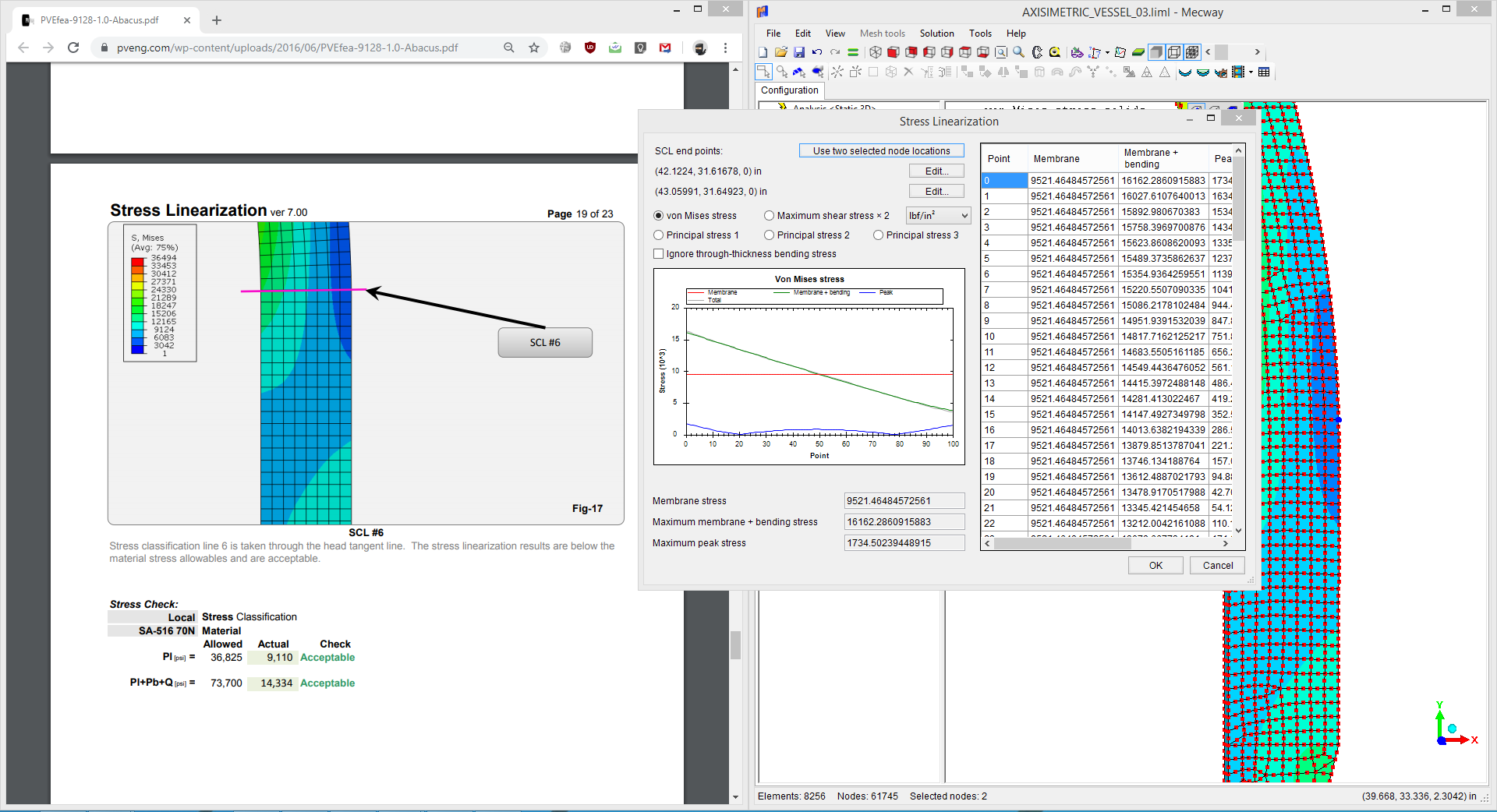
Task: Select the Select Faces tool icon
Action: coord(799,72)
